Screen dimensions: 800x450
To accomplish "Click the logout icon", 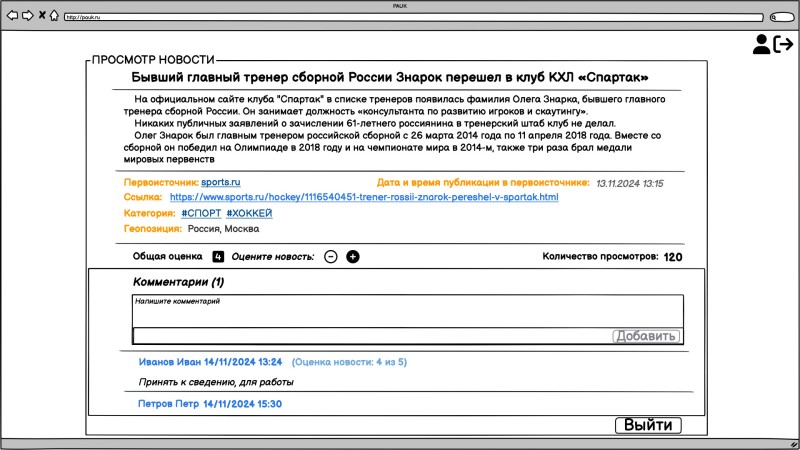I will coord(784,44).
